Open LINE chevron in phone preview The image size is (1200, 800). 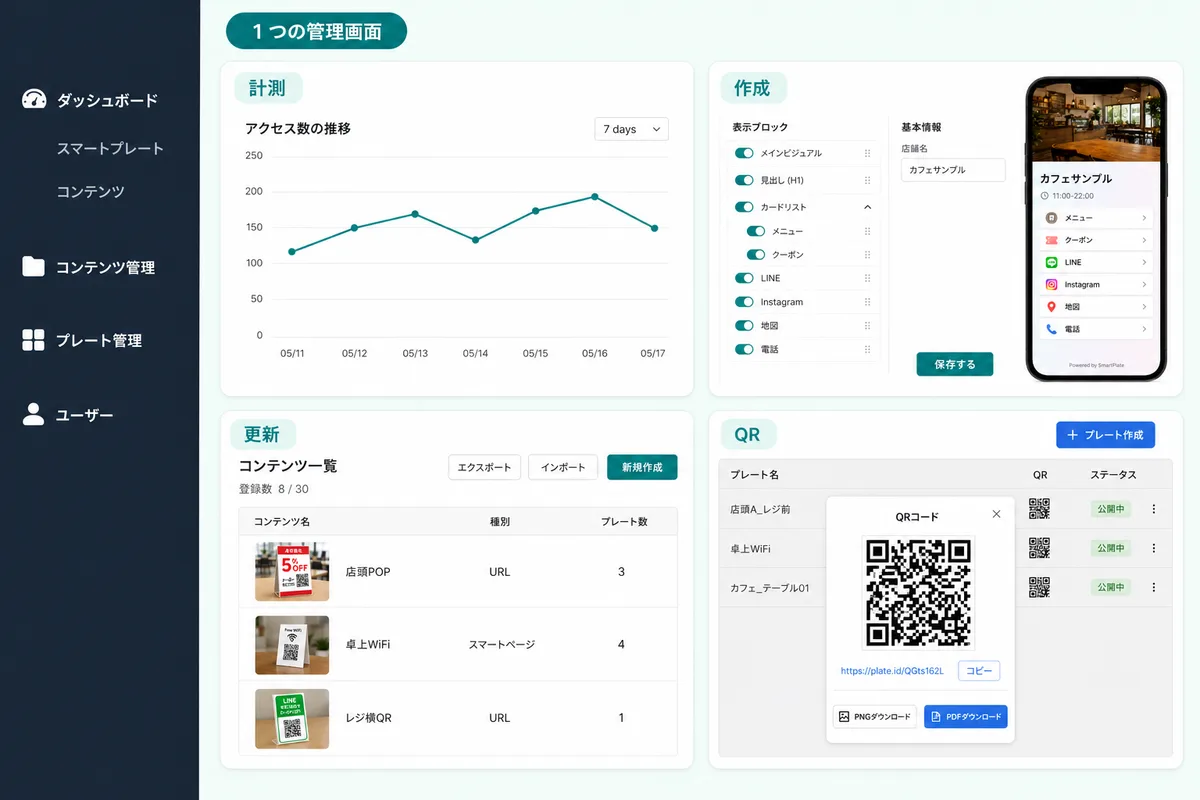pos(1143,262)
